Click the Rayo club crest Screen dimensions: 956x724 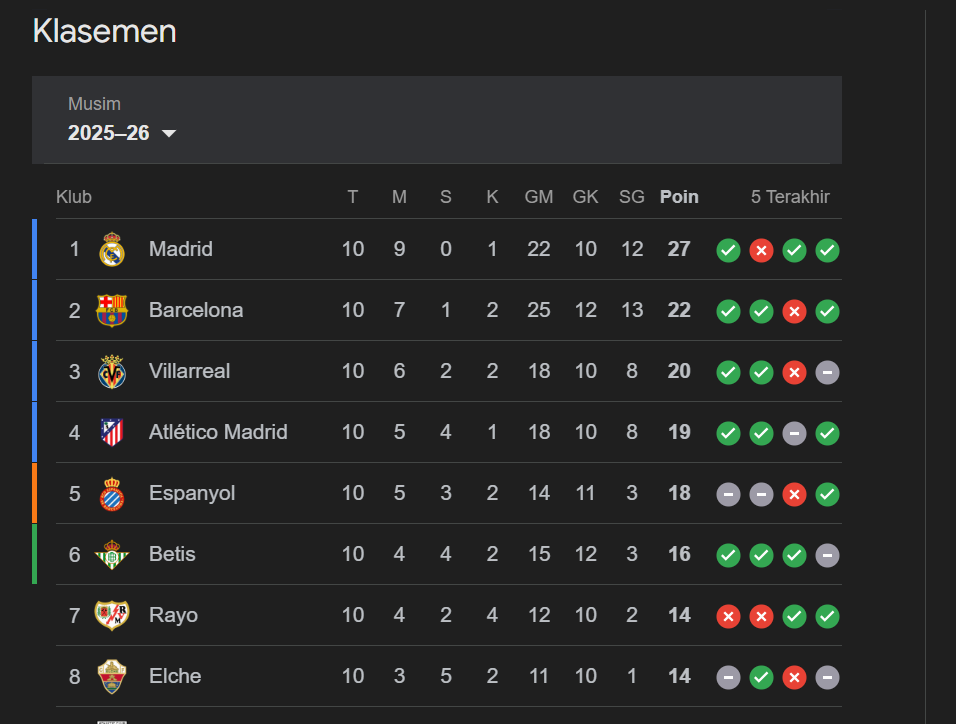point(112,615)
